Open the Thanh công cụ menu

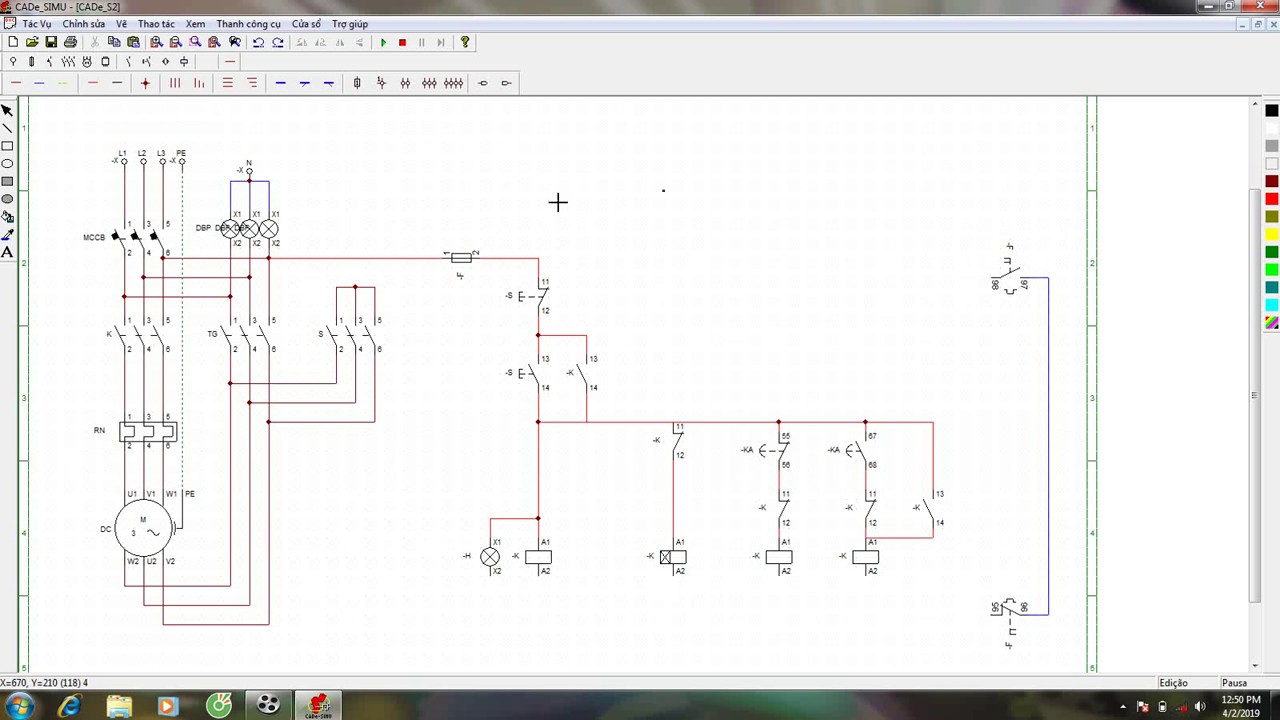point(249,24)
